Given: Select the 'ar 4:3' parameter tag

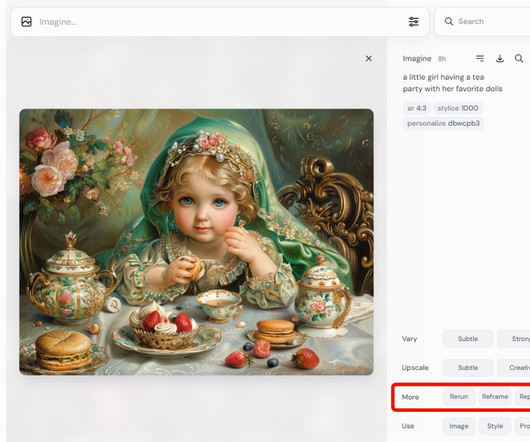Looking at the screenshot, I should 417,108.
